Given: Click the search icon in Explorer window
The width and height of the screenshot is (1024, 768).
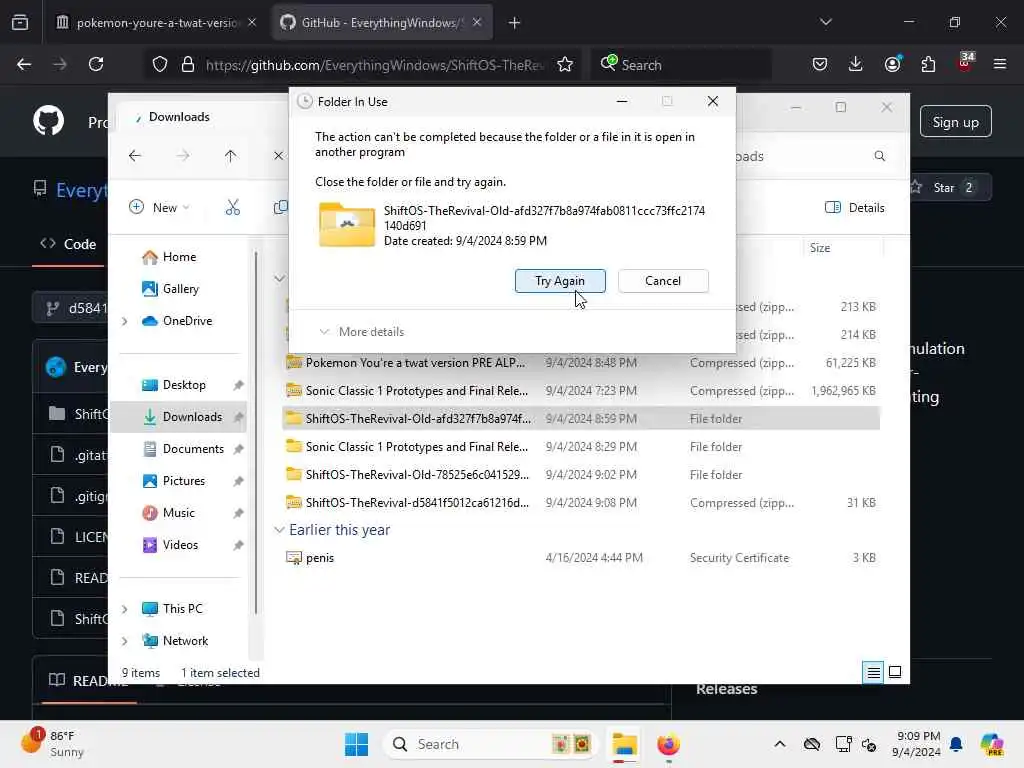Looking at the screenshot, I should [x=880, y=156].
